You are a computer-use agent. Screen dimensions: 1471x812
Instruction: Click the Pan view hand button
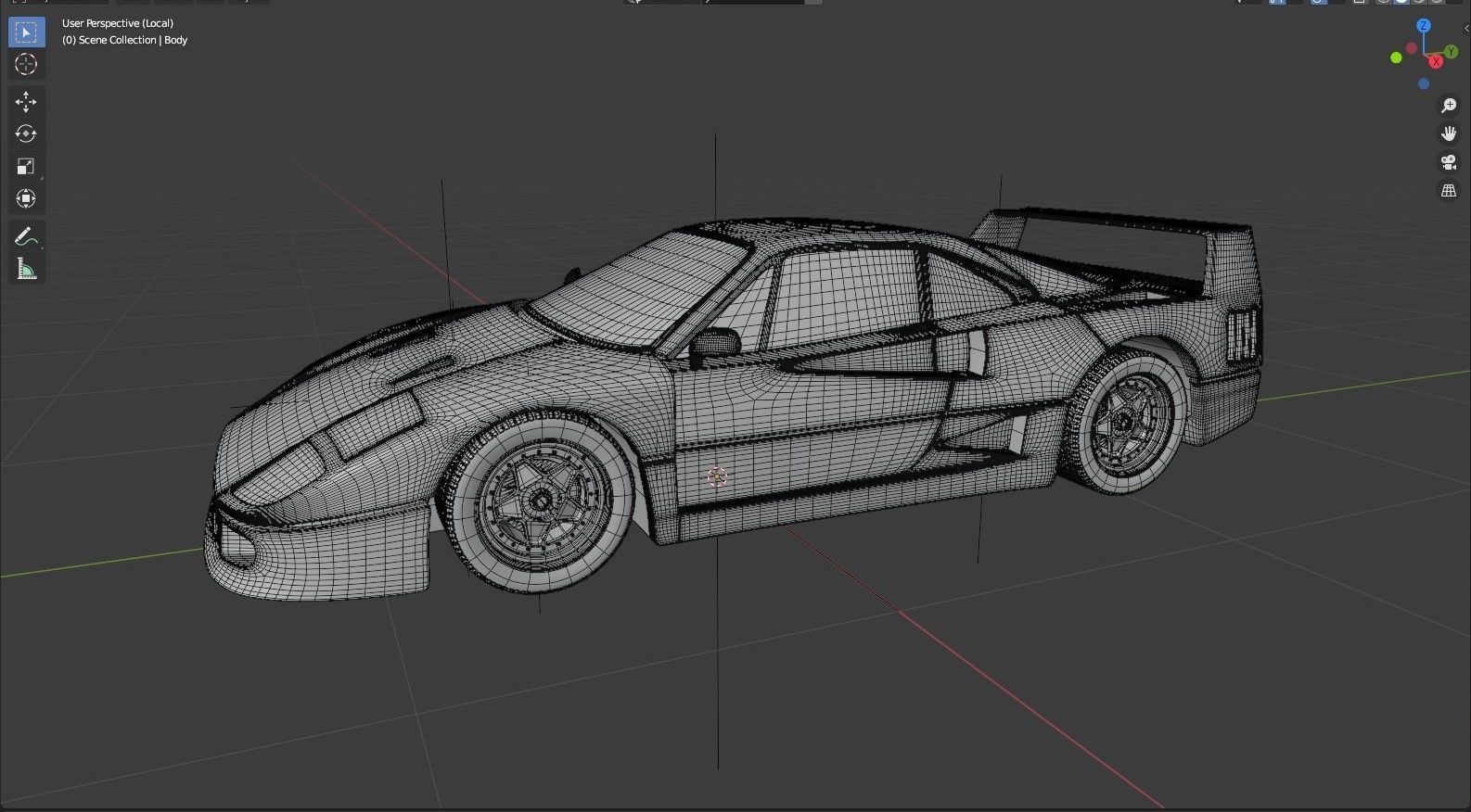(1449, 134)
